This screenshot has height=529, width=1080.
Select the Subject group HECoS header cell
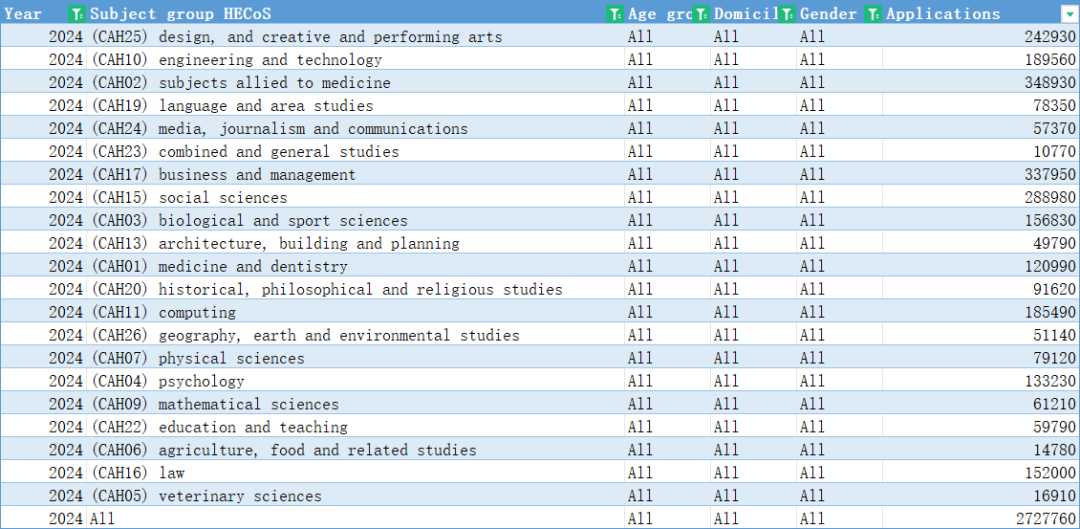[355, 13]
